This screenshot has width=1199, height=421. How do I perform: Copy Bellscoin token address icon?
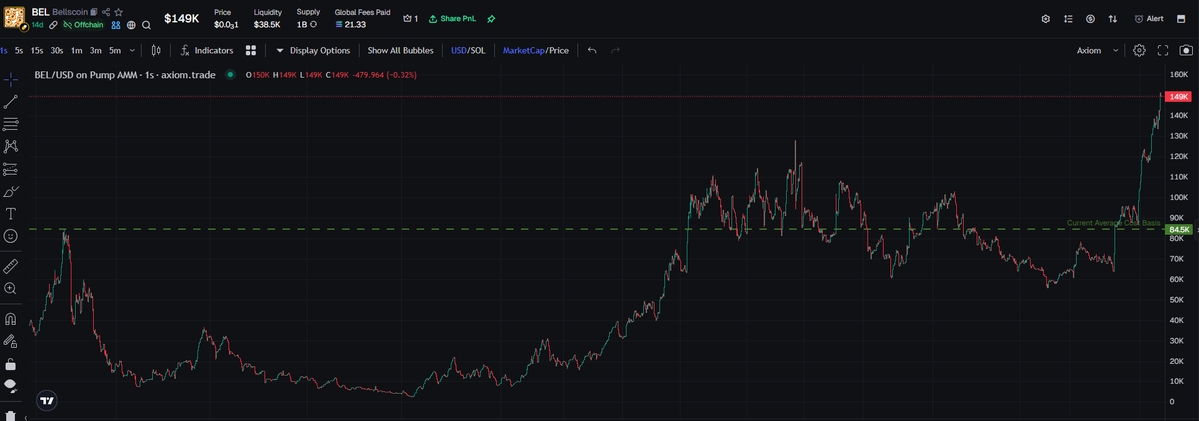[94, 12]
